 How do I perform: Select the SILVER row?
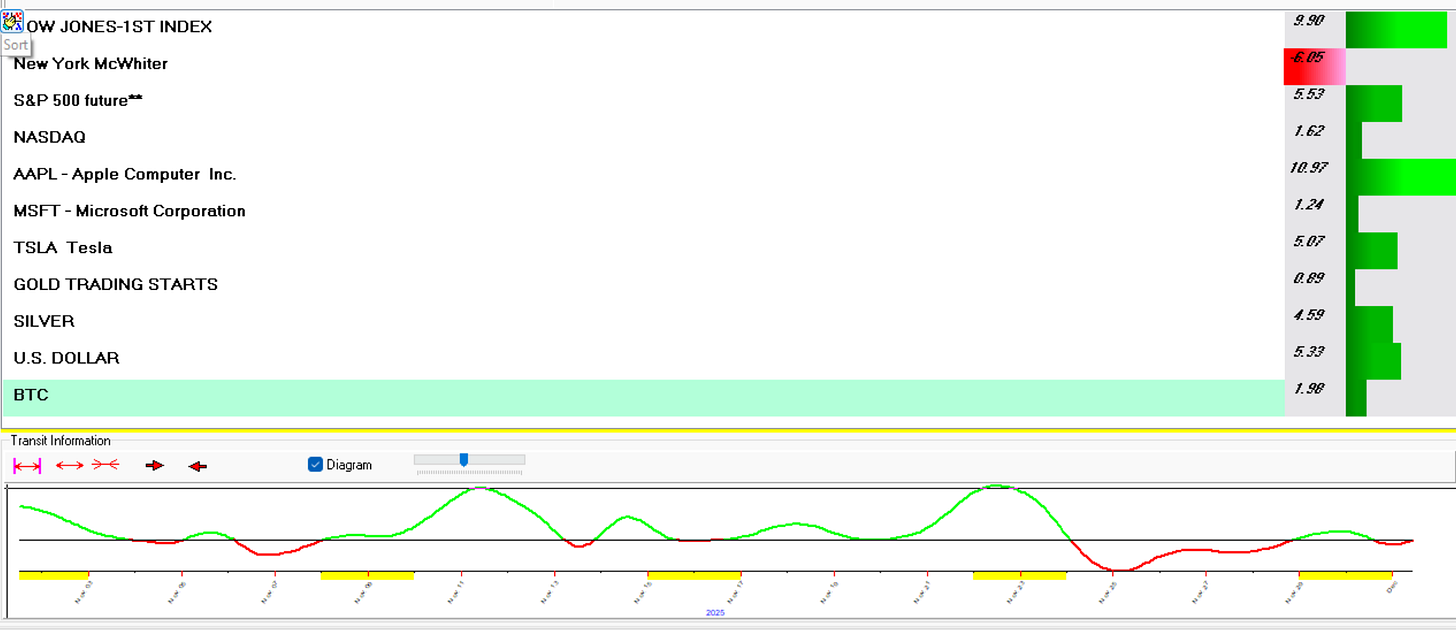pos(643,322)
